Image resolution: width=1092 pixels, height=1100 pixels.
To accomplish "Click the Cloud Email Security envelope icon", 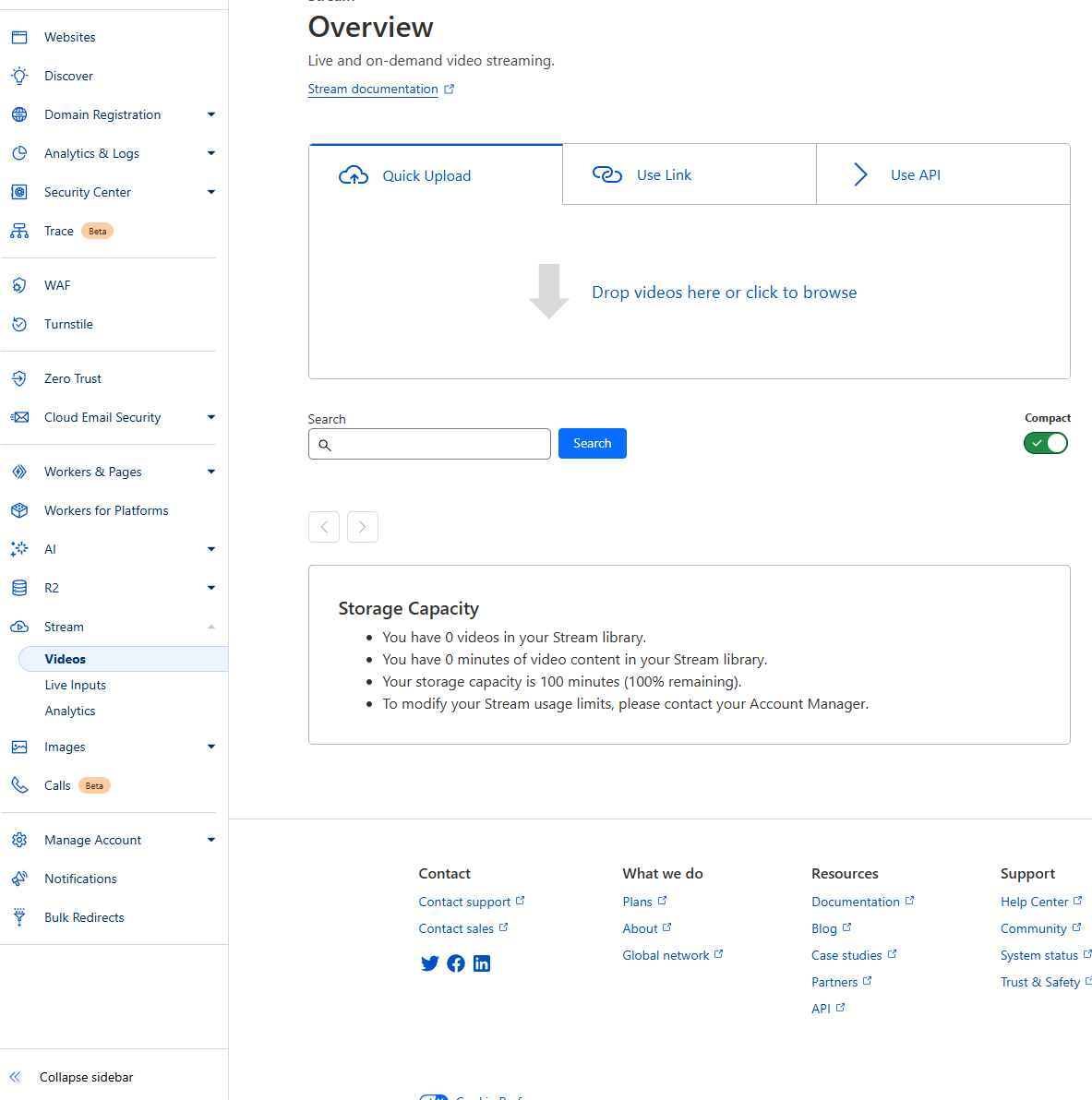I will coord(19,417).
